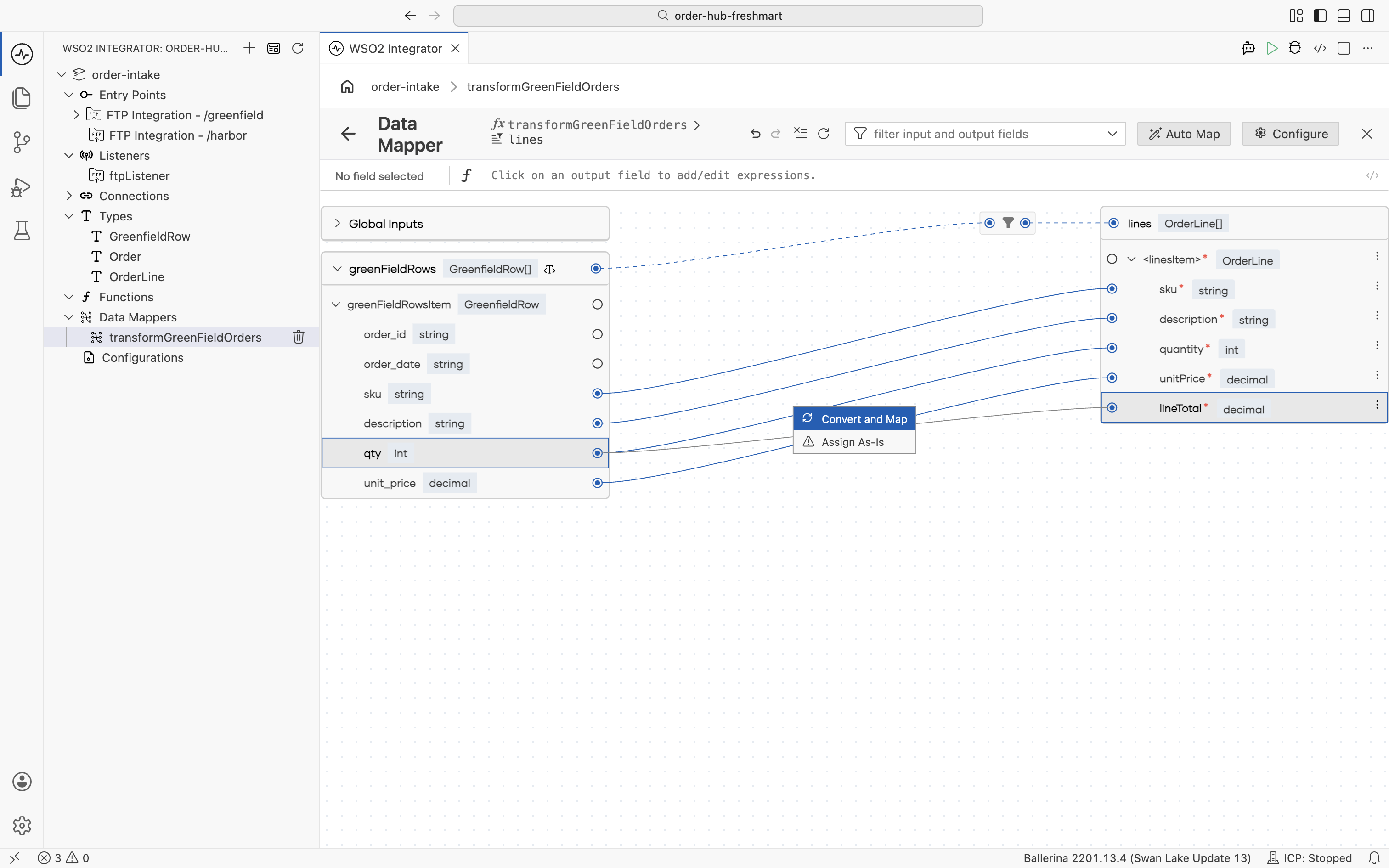
Task: Open the WSO2 Integrator activity bar icon
Action: (x=22, y=54)
